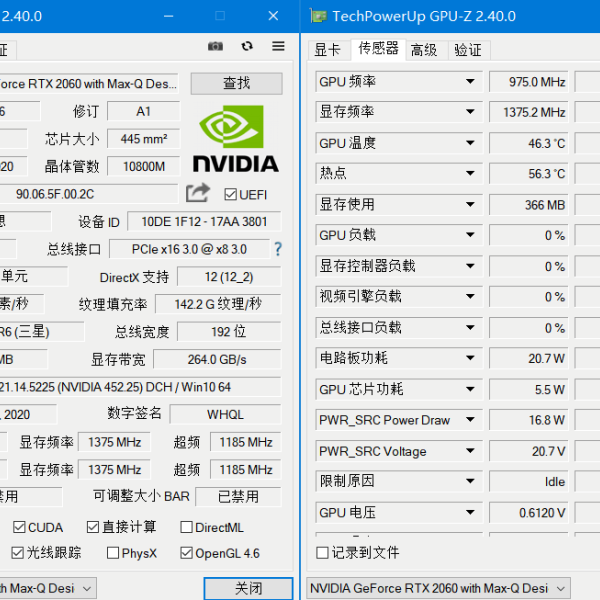Click the 10800M transistor count value
Viewport: 600px width, 600px height.
pos(144,166)
